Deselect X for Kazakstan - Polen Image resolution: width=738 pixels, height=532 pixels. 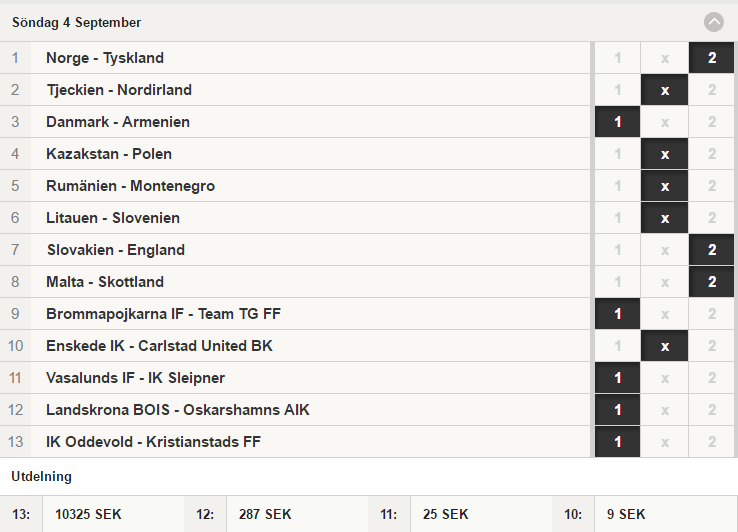[x=665, y=154]
